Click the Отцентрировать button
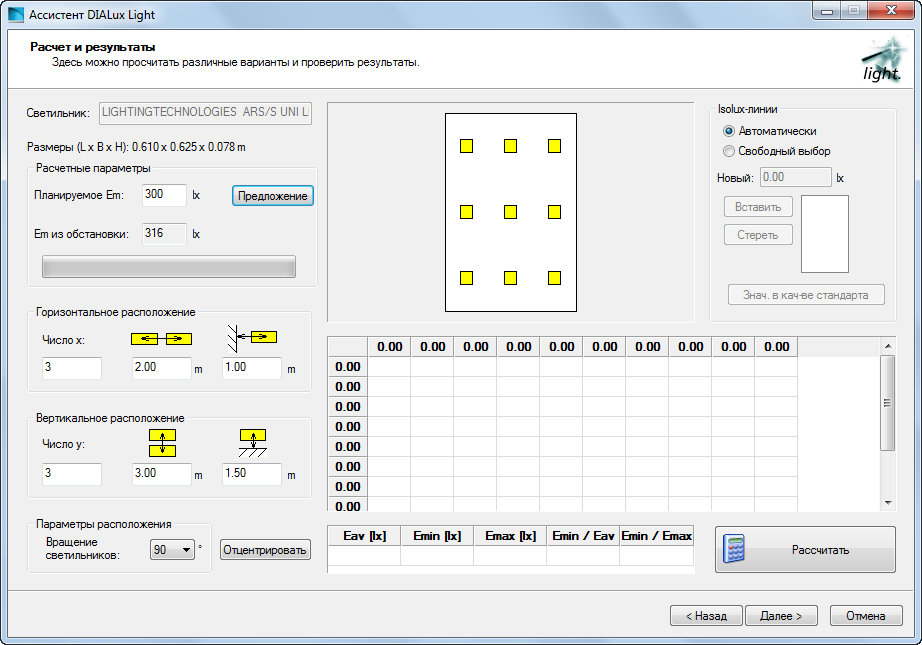The width and height of the screenshot is (922, 645). pos(265,550)
